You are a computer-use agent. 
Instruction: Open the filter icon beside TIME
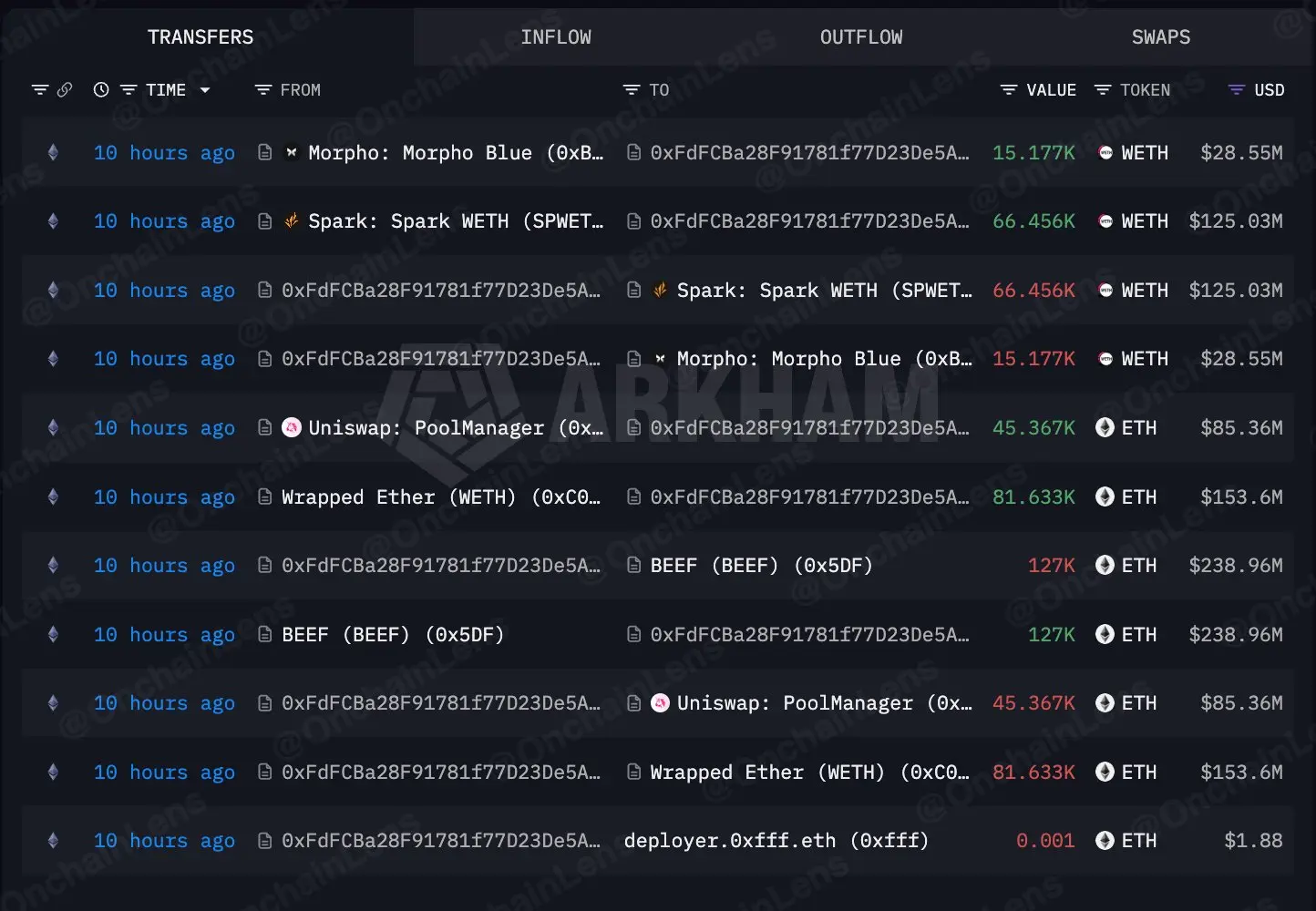tap(129, 90)
